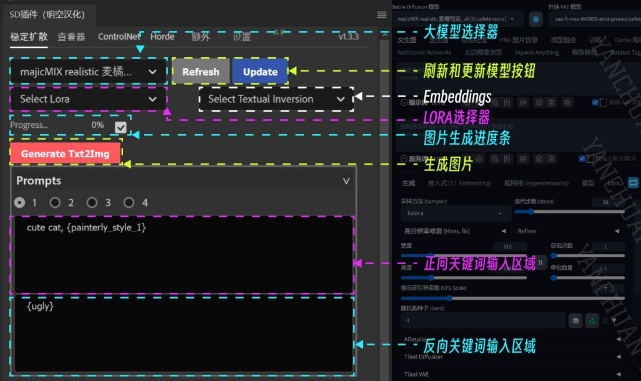Click the Progress bar in the plugin
Image resolution: width=641 pixels, height=381 pixels.
tap(57, 125)
